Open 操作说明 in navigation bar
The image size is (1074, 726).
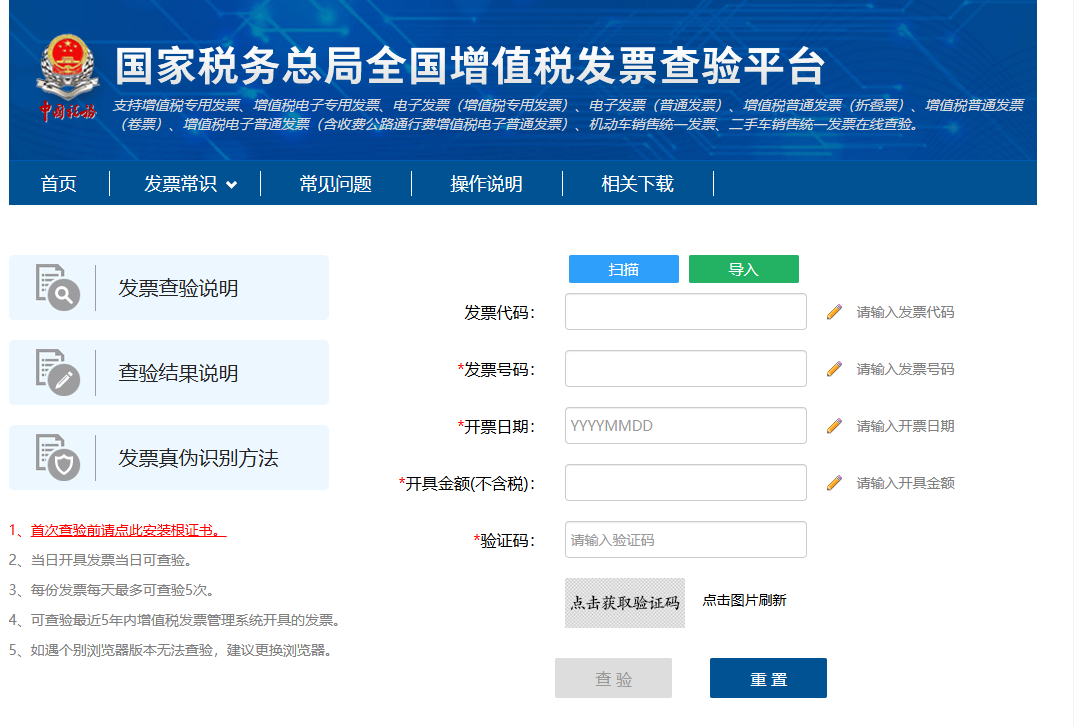pos(486,184)
